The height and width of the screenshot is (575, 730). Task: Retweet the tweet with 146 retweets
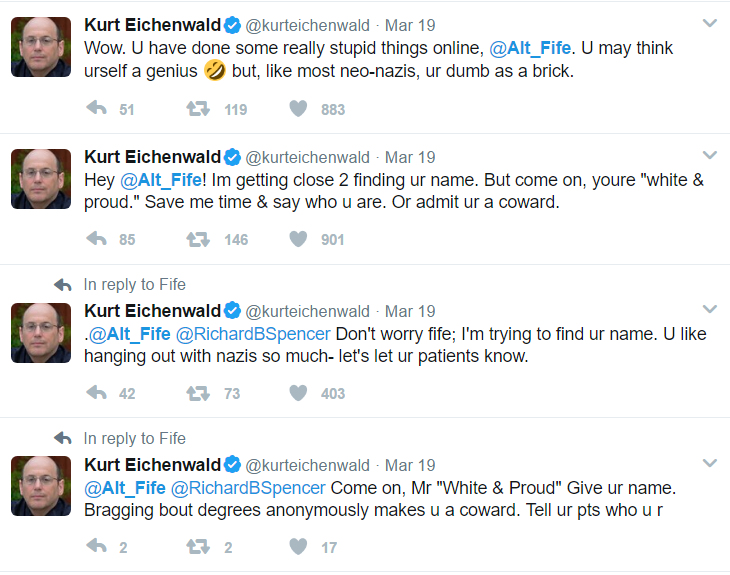click(198, 239)
